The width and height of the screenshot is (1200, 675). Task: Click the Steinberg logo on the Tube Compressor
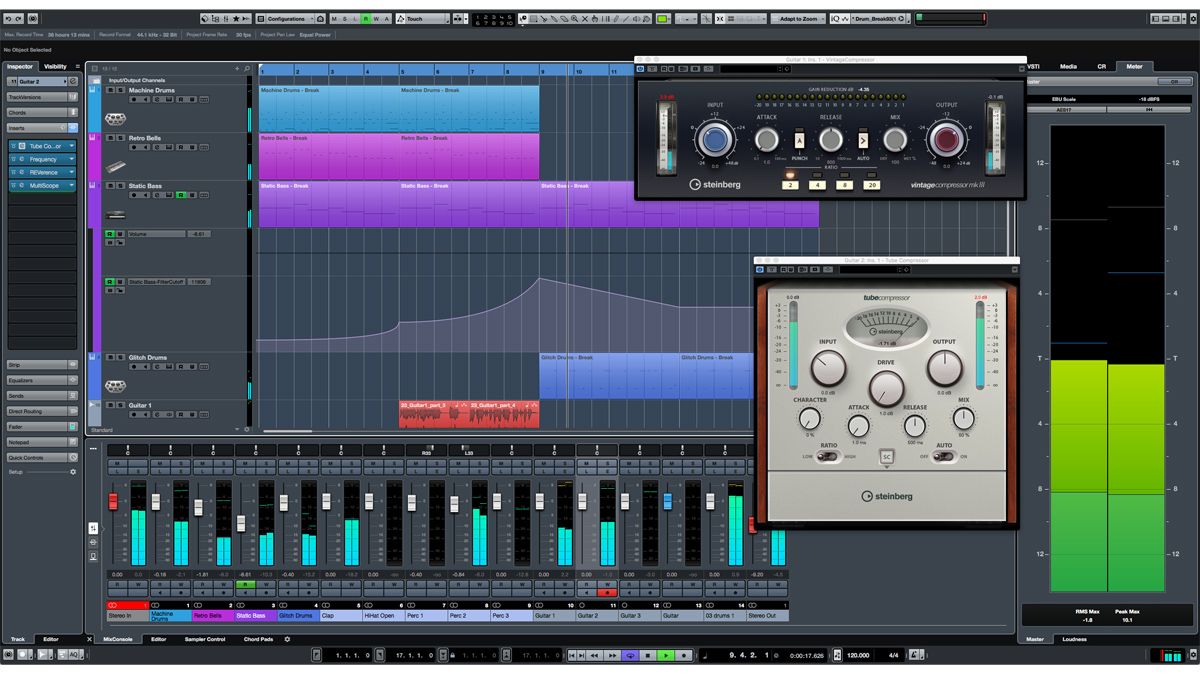889,496
